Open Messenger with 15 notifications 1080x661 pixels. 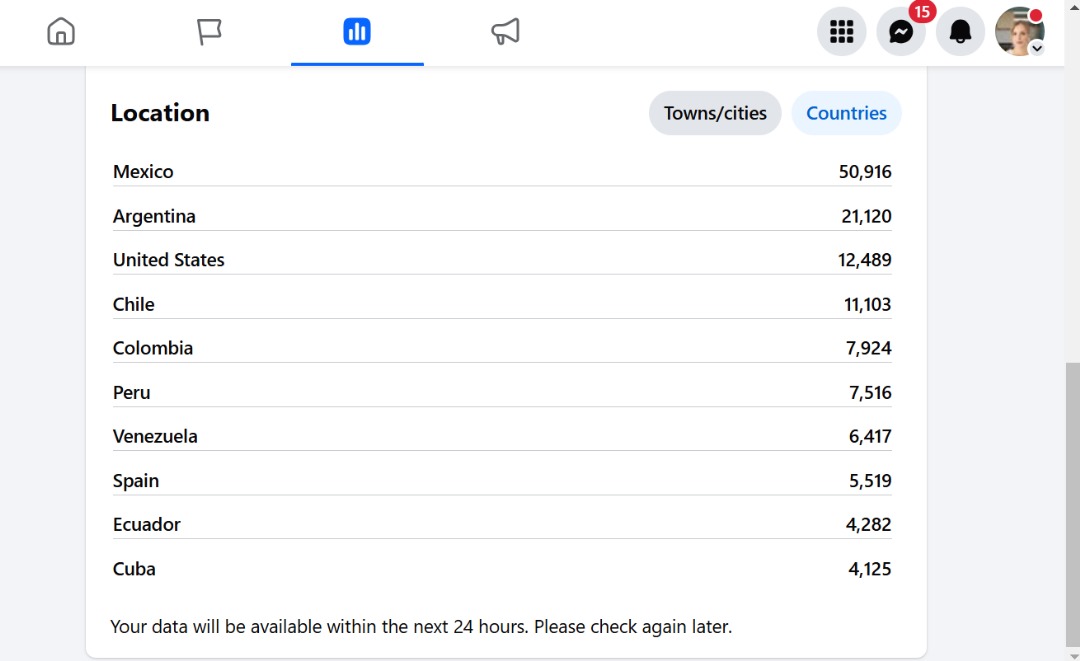(901, 32)
